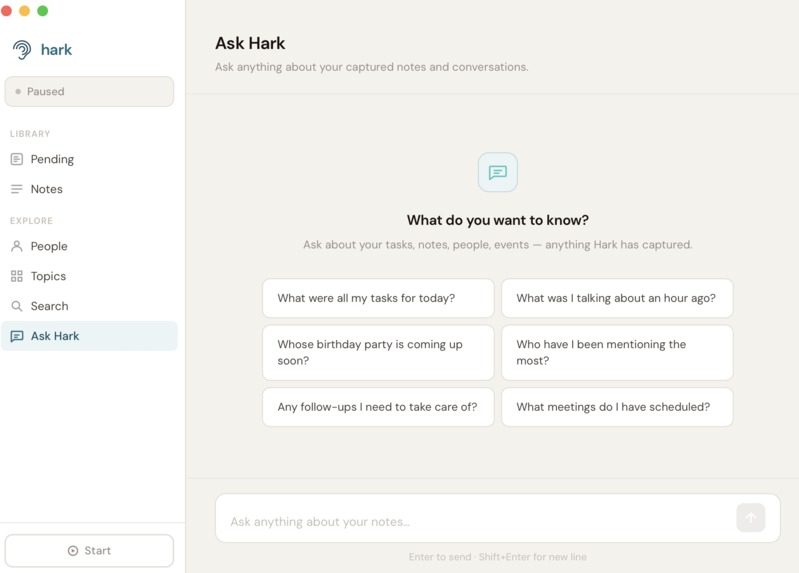
Task: Click the Search magnifier icon
Action: point(17,306)
